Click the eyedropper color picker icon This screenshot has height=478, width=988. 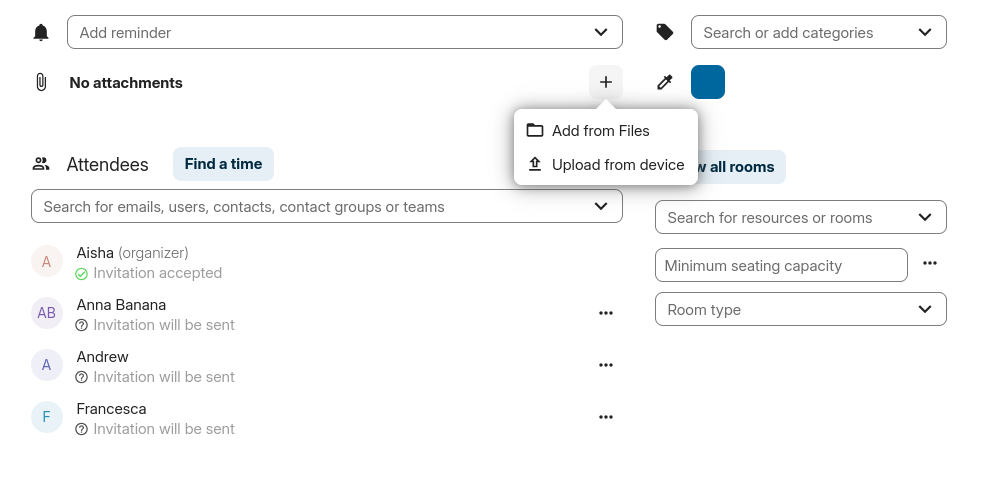click(665, 83)
